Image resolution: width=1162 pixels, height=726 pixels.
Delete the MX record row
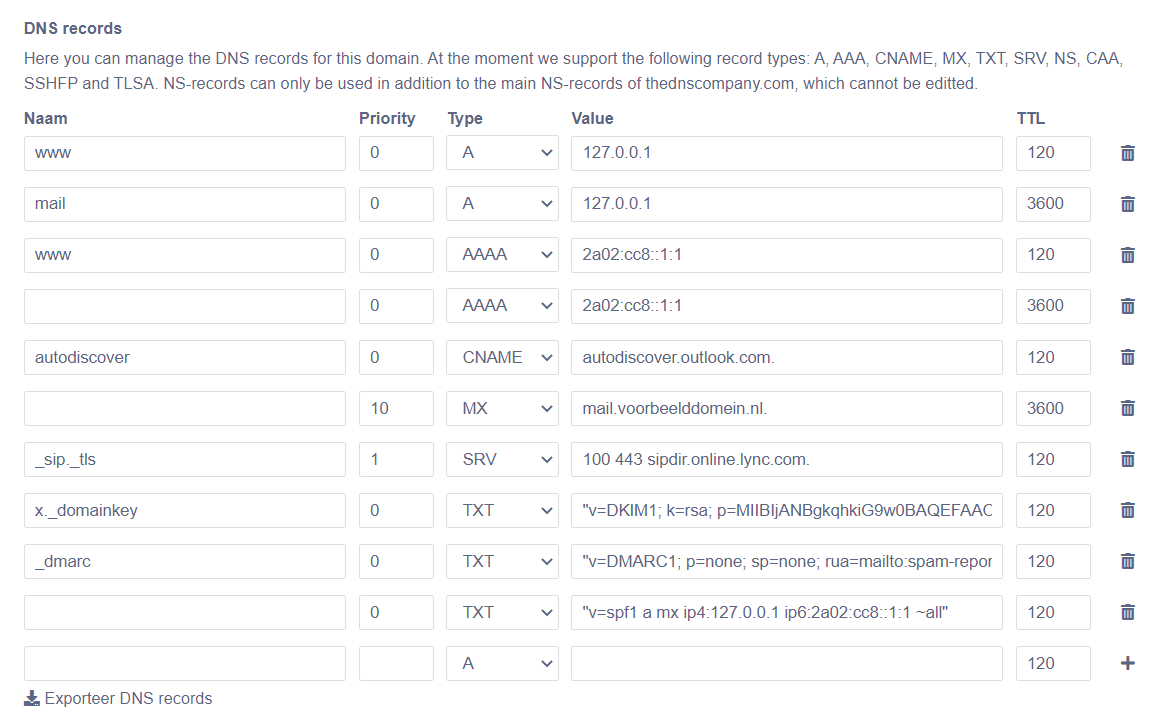coord(1127,409)
